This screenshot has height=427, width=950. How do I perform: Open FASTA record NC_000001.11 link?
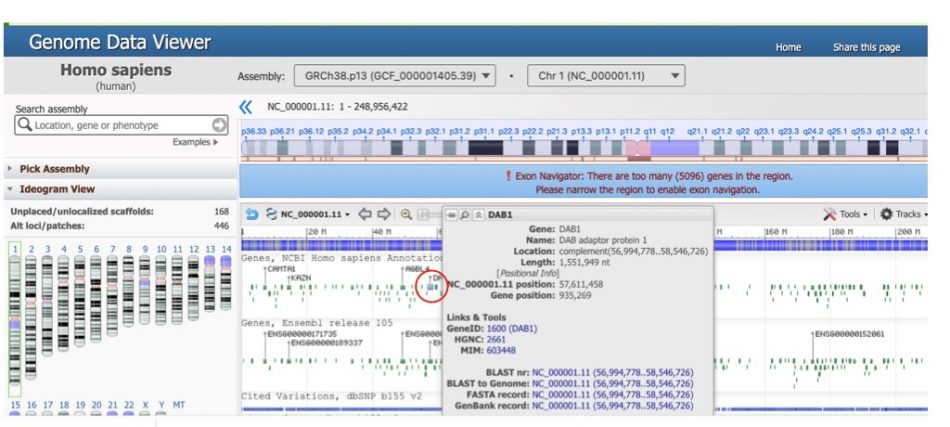pyautogui.click(x=613, y=394)
